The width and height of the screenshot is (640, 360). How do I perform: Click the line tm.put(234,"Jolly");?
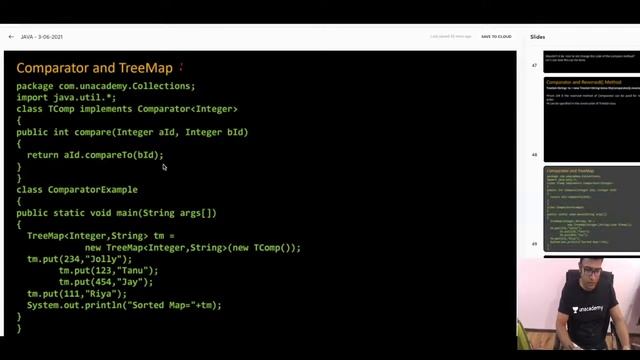(80, 259)
